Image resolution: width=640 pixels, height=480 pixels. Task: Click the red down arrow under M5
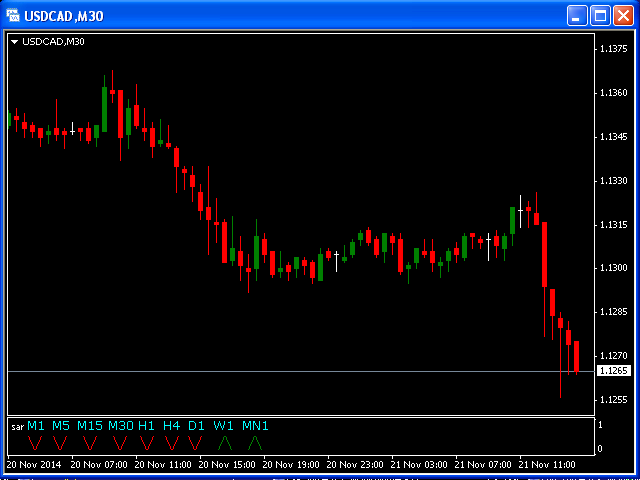61,442
